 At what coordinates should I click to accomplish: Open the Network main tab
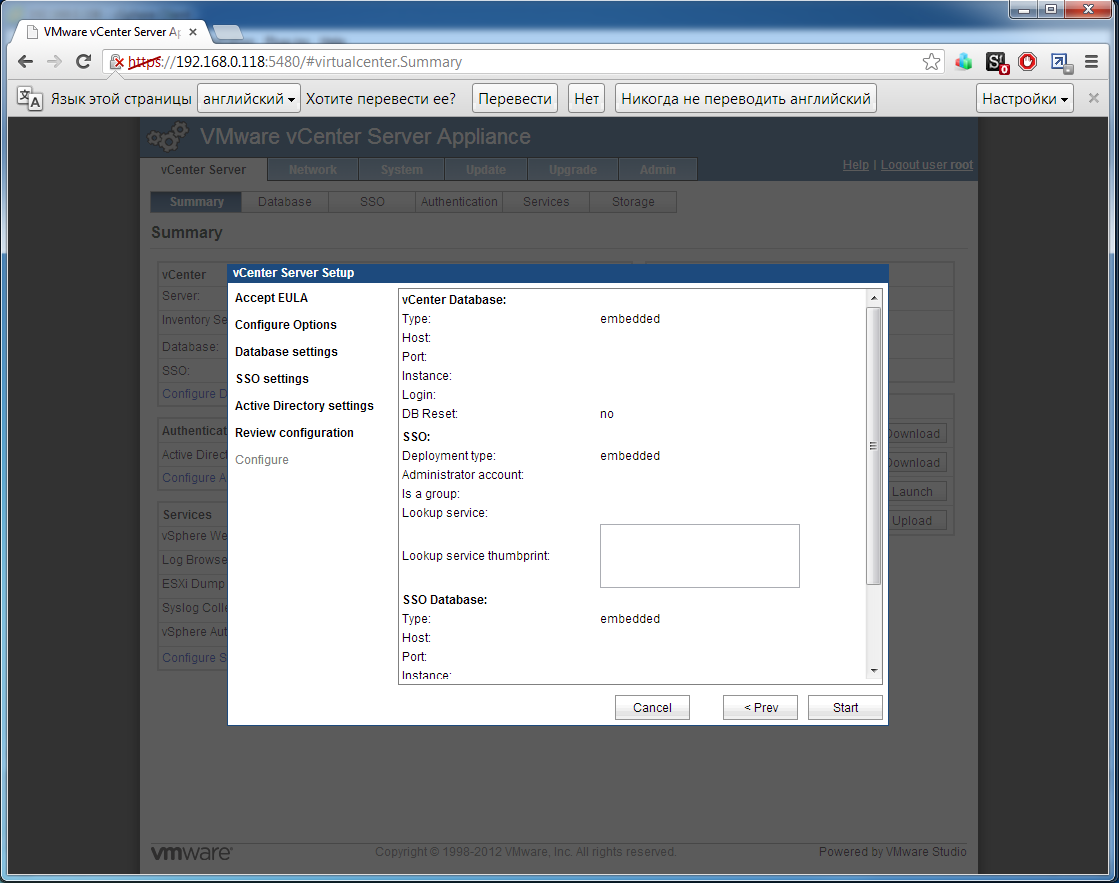[313, 169]
